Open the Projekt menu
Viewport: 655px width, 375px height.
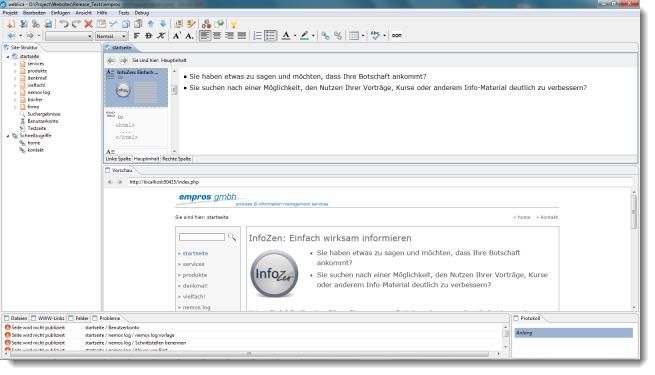(x=10, y=13)
